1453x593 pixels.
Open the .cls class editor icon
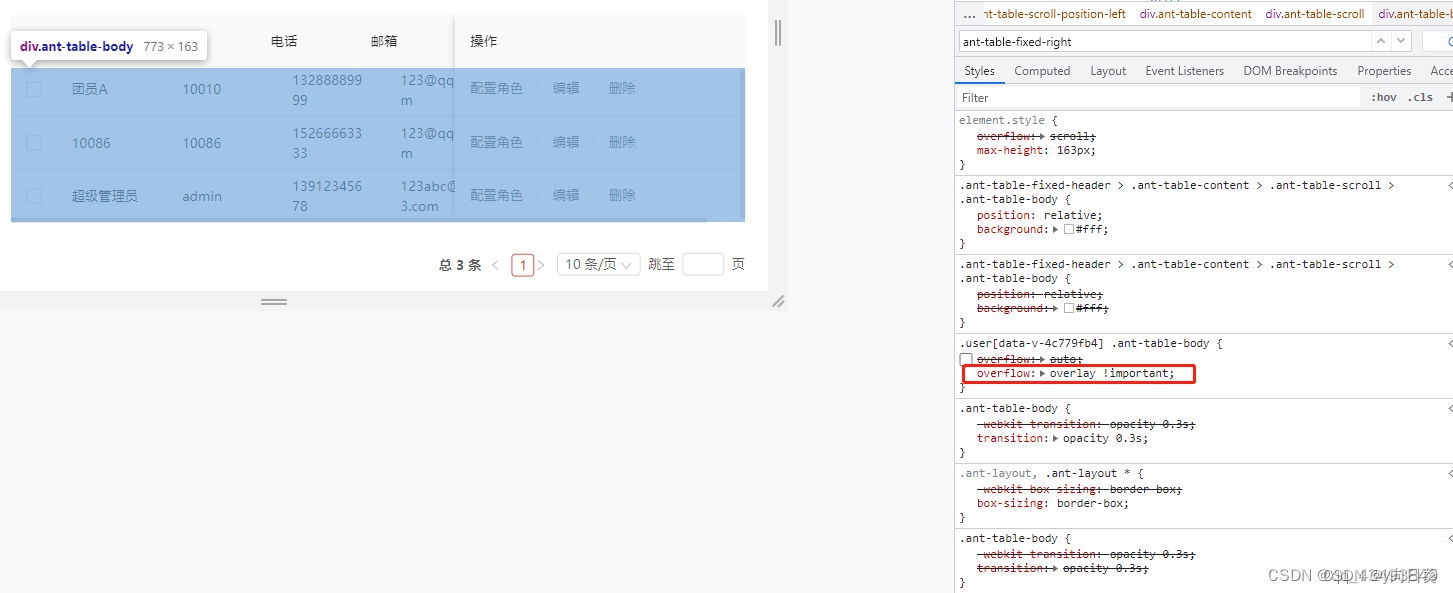pos(1421,97)
